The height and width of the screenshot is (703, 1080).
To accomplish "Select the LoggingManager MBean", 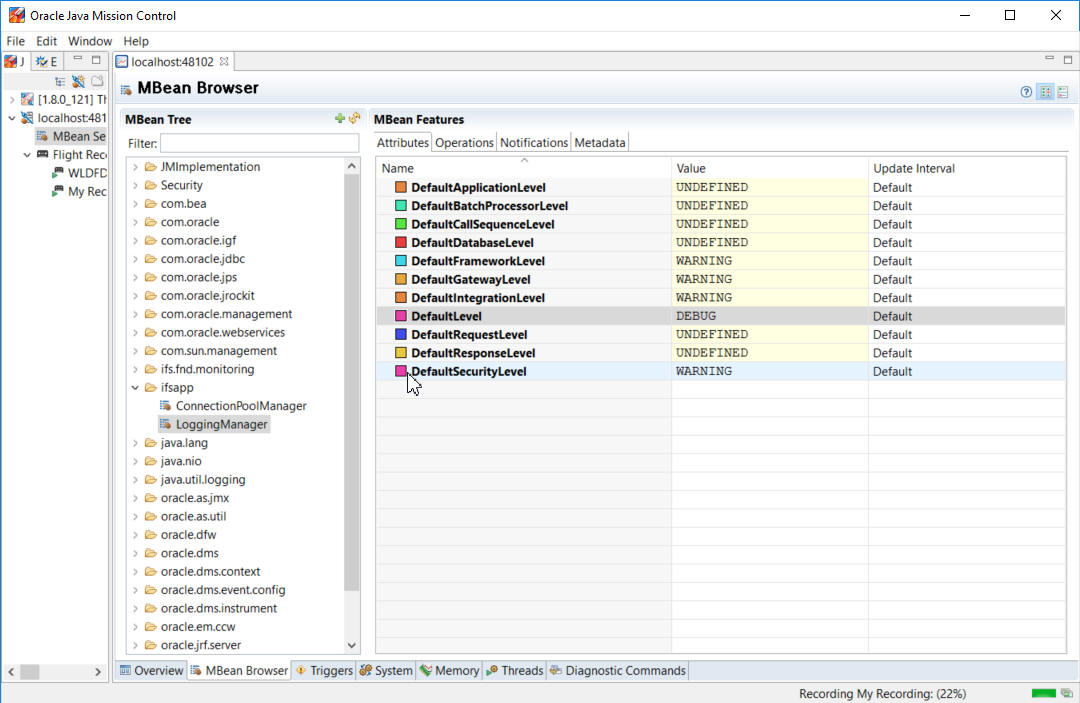I will click(x=214, y=424).
